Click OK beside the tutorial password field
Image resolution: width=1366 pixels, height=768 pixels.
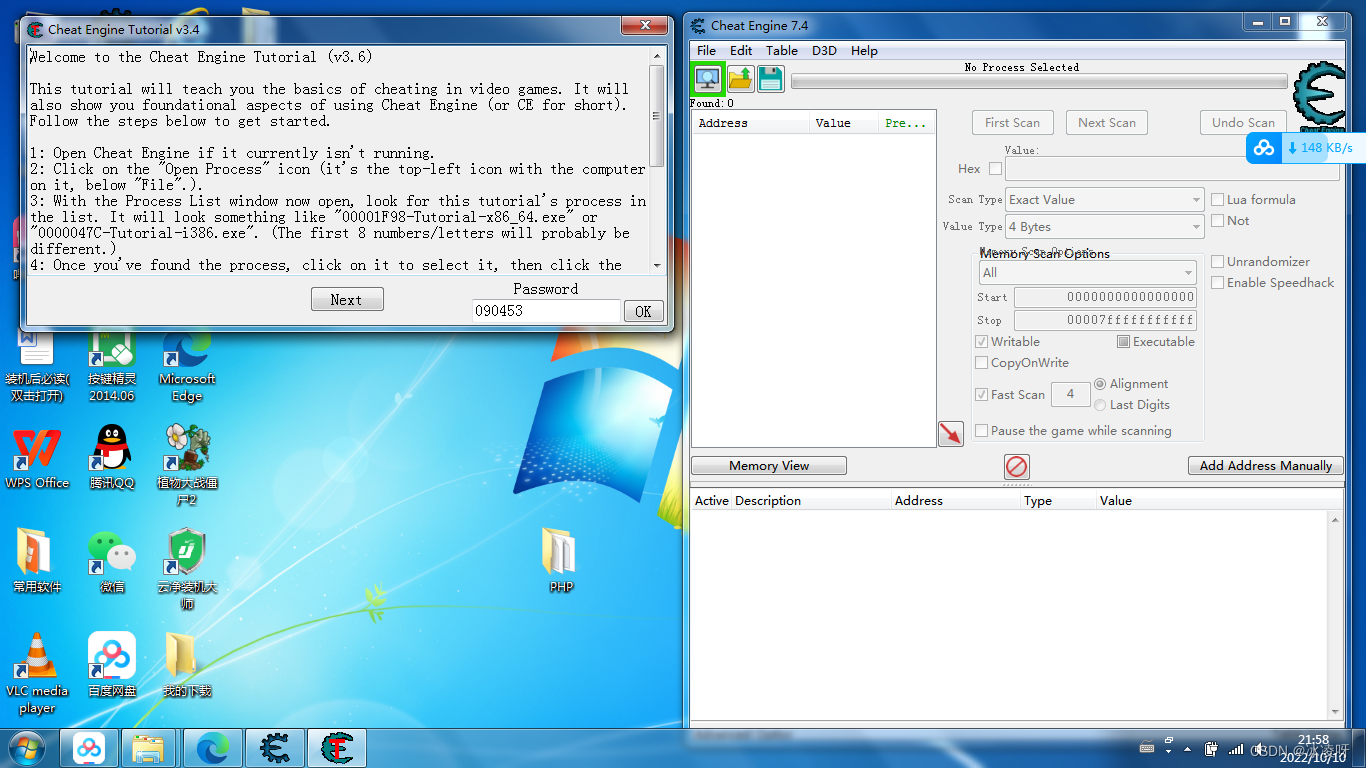click(643, 311)
